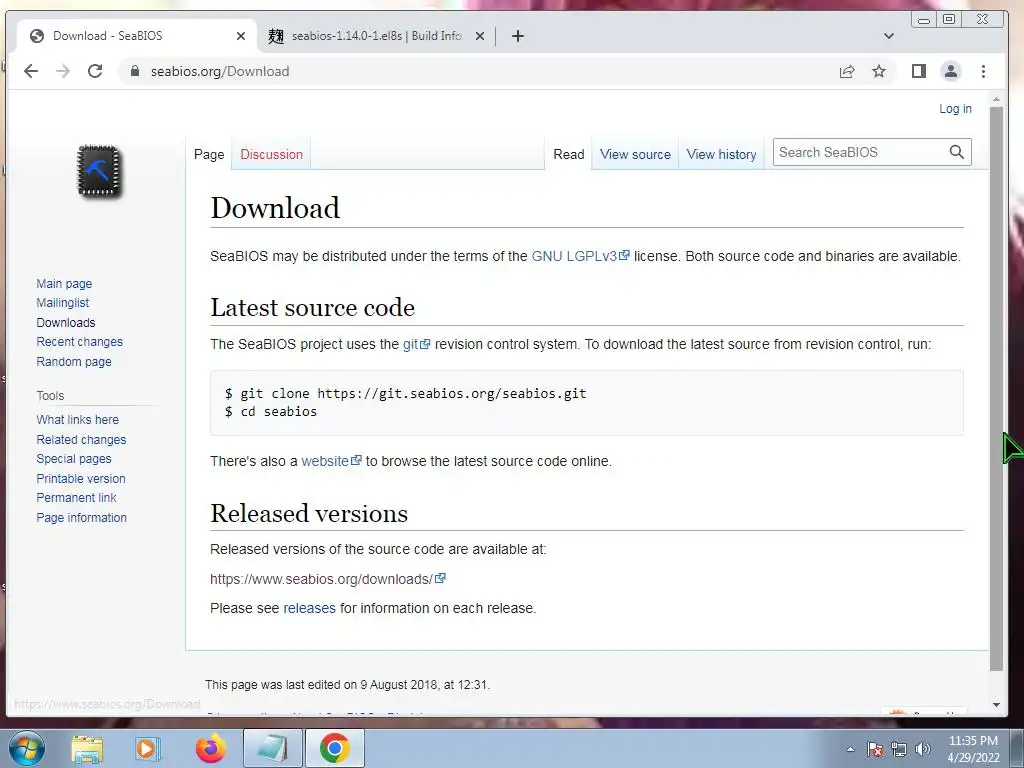The width and height of the screenshot is (1024, 768).
Task: Open the Permanent link tool
Action: point(76,498)
